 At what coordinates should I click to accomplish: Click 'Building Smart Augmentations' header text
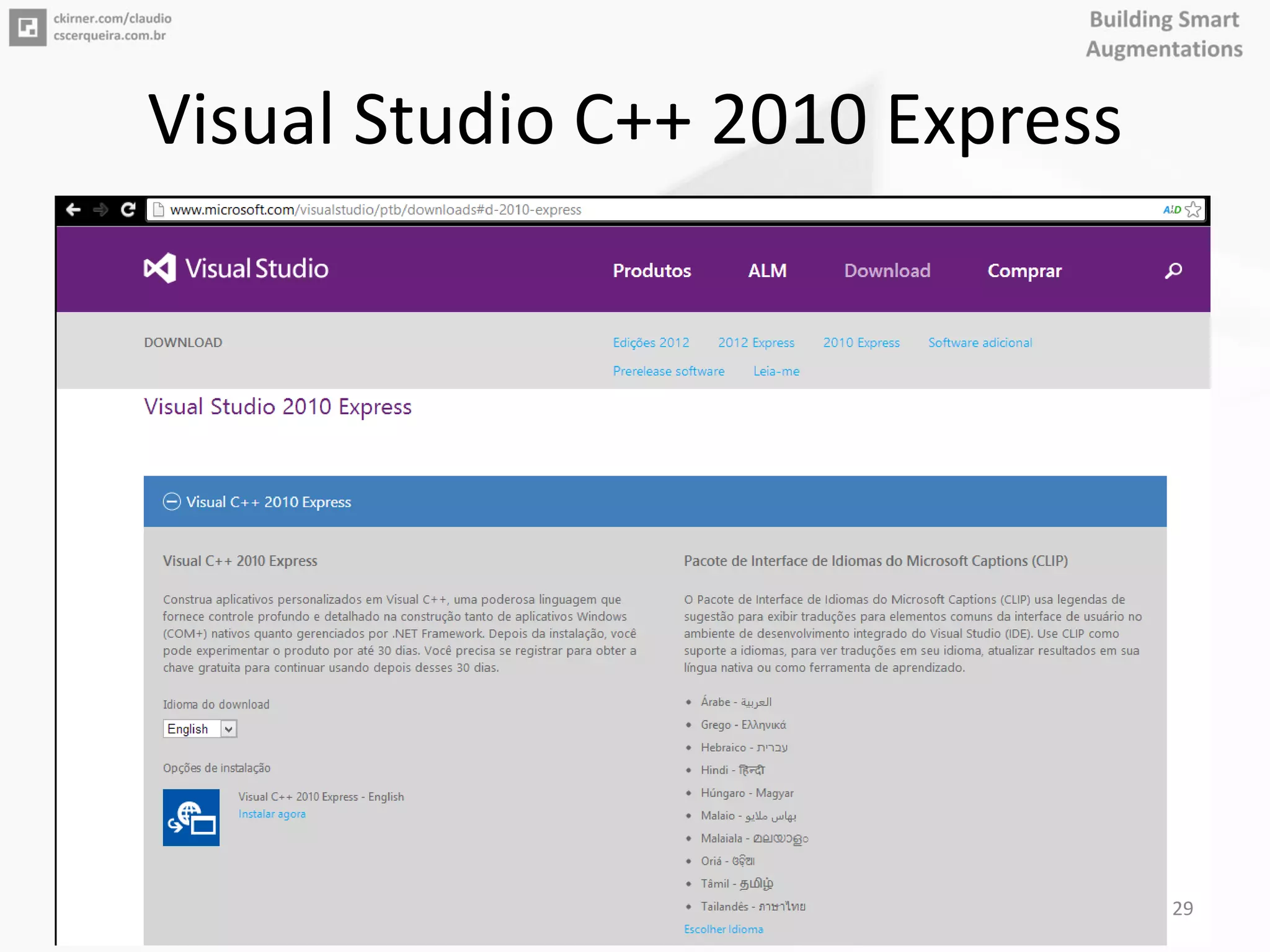(1164, 34)
